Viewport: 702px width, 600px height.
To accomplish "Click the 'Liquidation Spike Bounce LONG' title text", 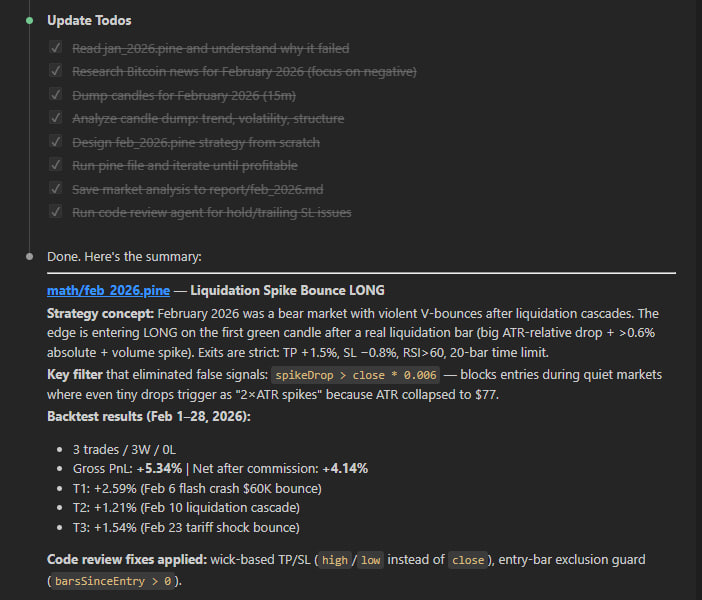I will (x=287, y=291).
